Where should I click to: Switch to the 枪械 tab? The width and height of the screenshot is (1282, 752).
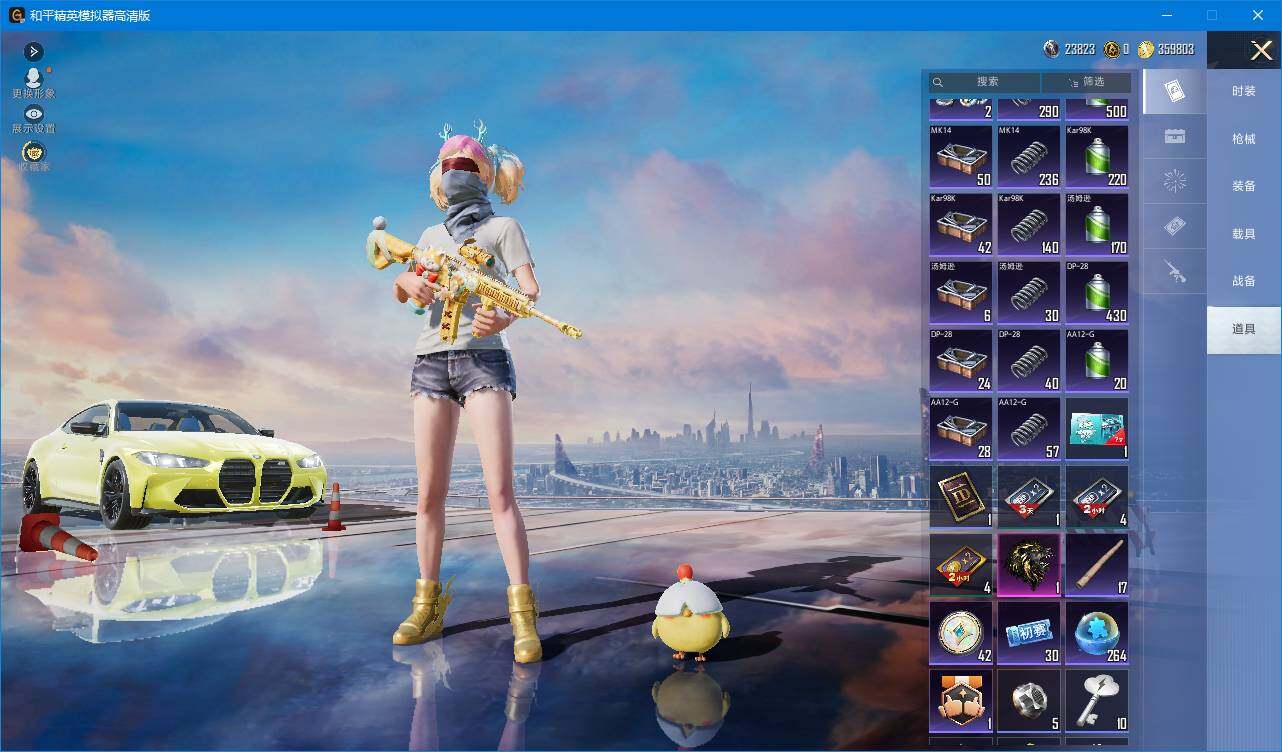(1244, 139)
